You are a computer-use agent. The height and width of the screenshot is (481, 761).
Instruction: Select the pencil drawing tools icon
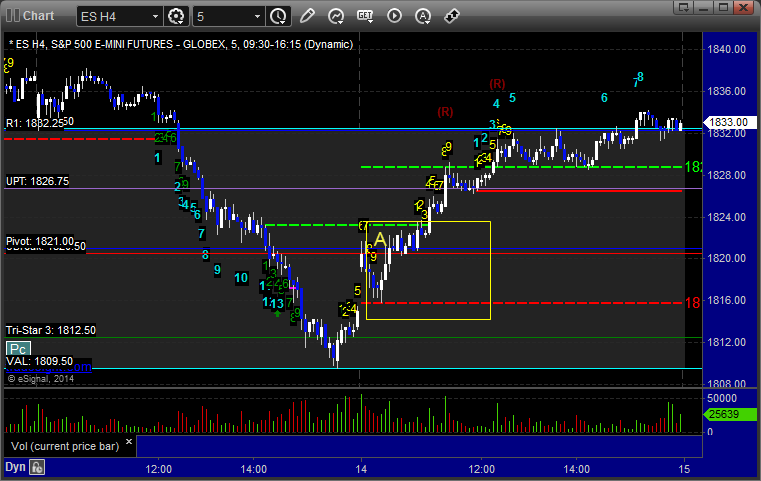[307, 16]
